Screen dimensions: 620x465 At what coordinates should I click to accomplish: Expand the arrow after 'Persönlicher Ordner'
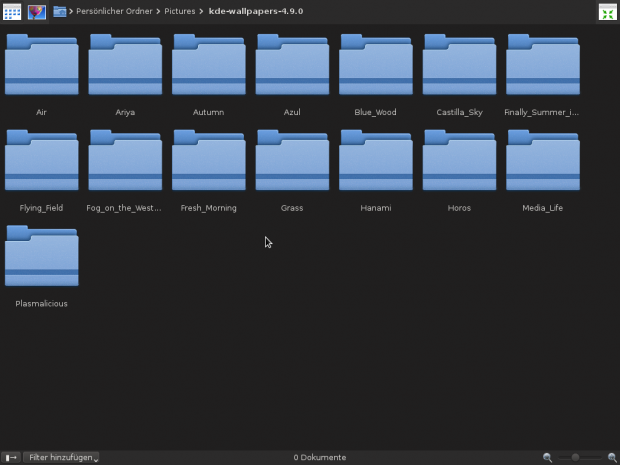[x=159, y=11]
